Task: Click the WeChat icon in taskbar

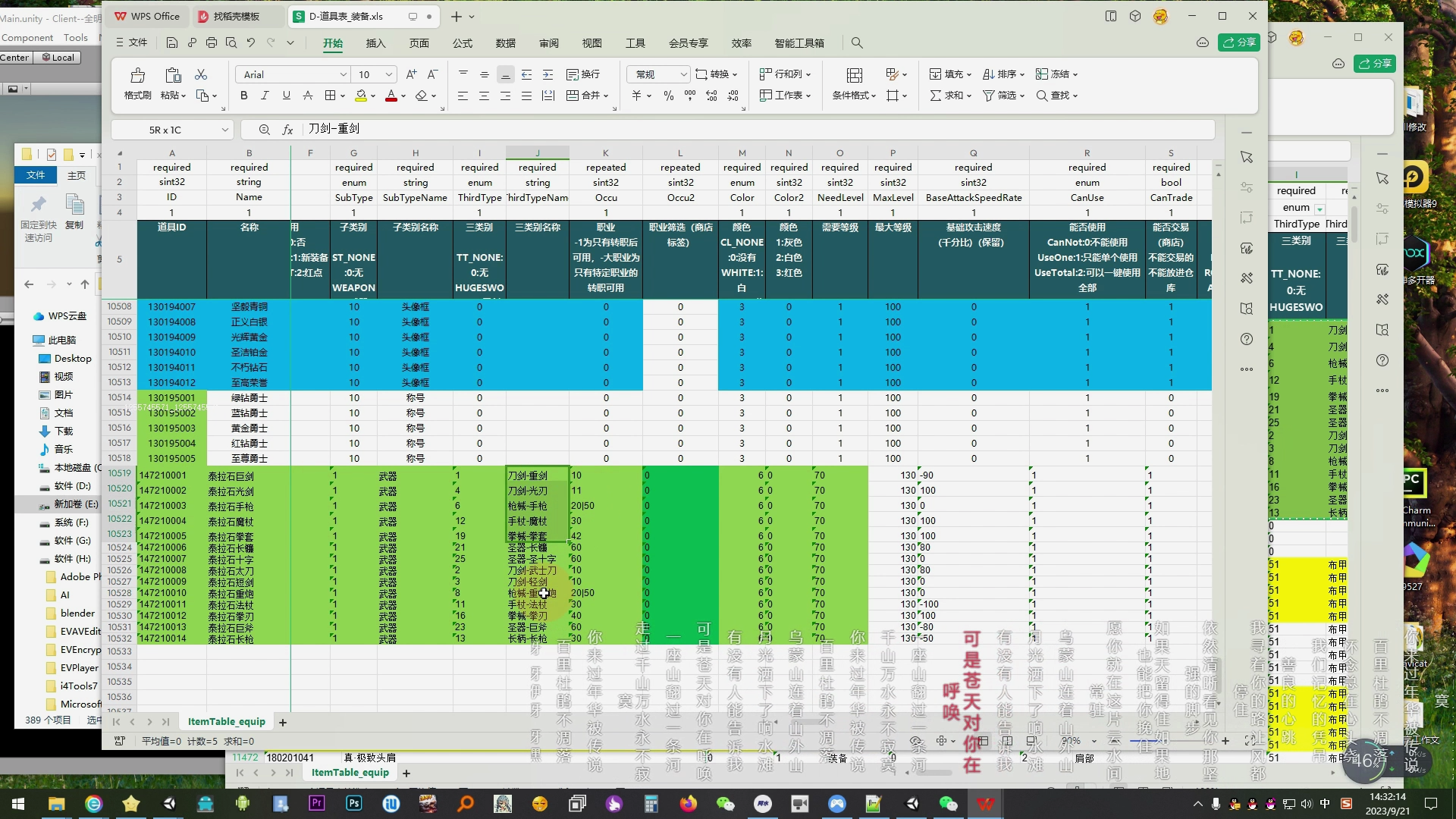Action: coord(725,804)
